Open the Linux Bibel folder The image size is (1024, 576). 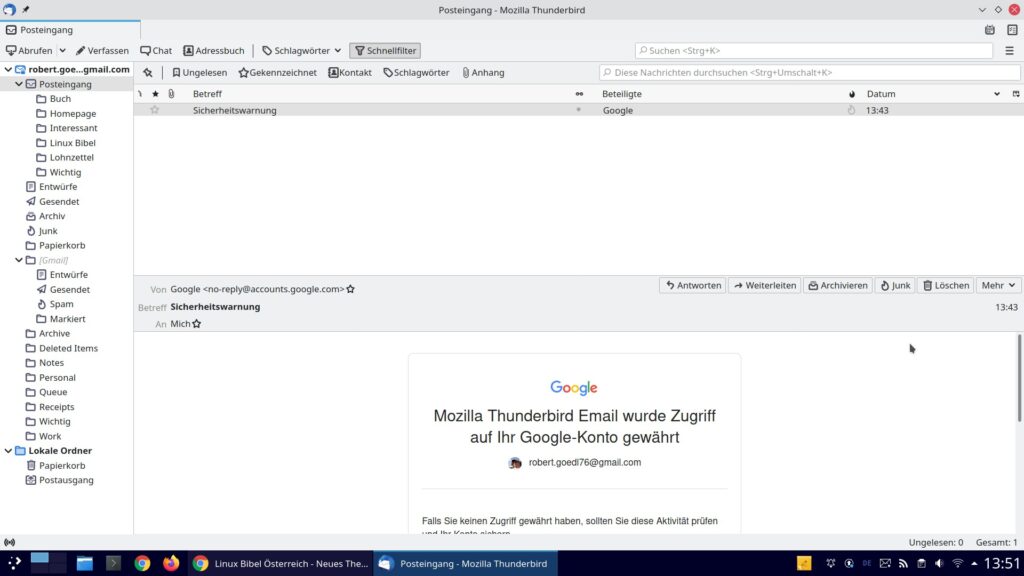72,143
